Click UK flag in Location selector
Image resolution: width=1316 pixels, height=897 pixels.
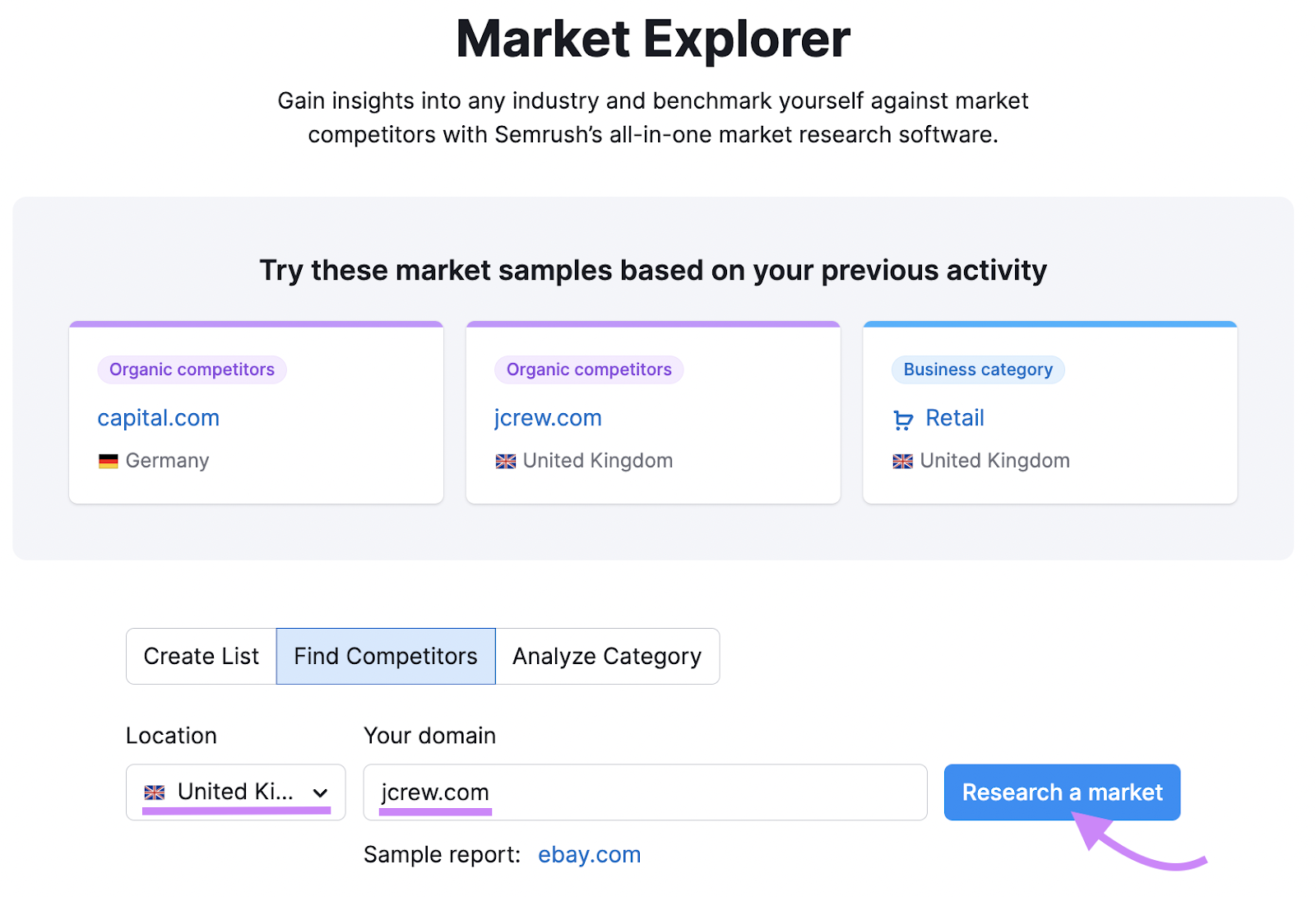[x=155, y=792]
